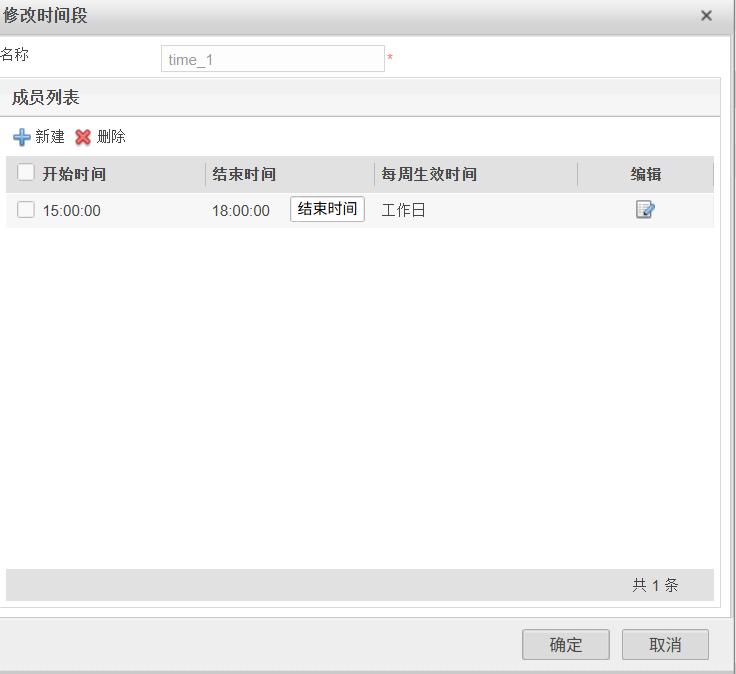Click the 新建 label in toolbar
Viewport: 736px width, 674px height.
pyautogui.click(x=50, y=137)
